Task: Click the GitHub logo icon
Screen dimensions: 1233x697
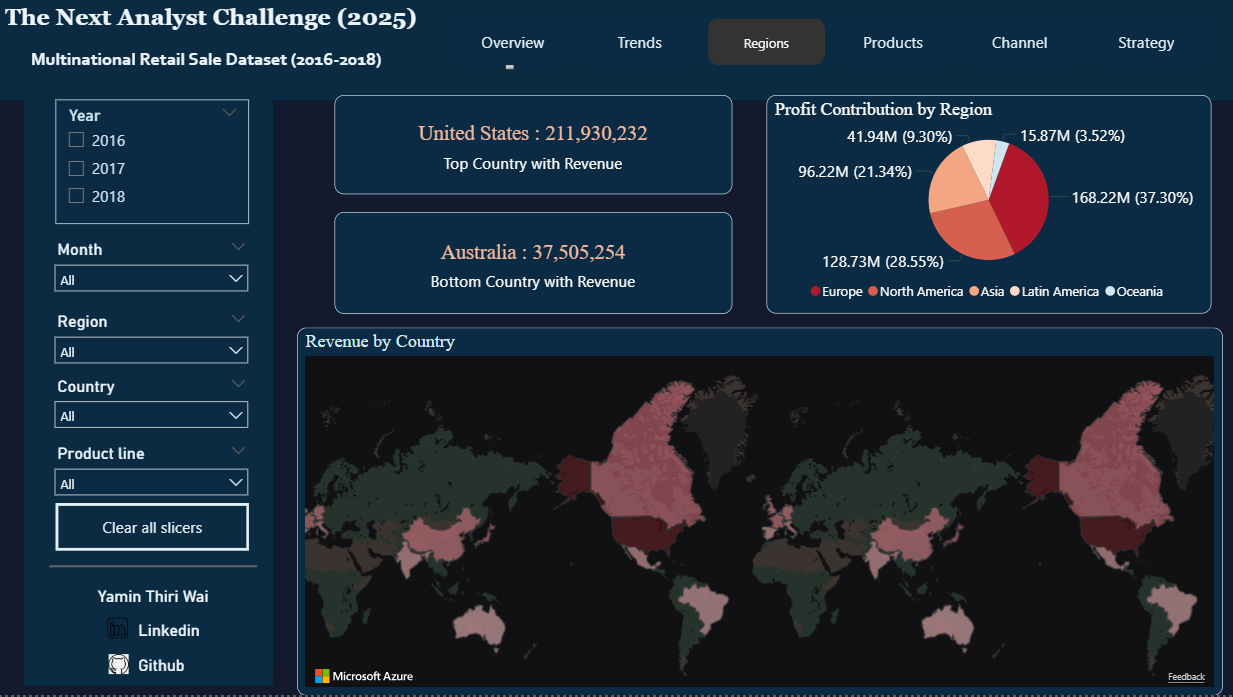Action: (x=118, y=664)
